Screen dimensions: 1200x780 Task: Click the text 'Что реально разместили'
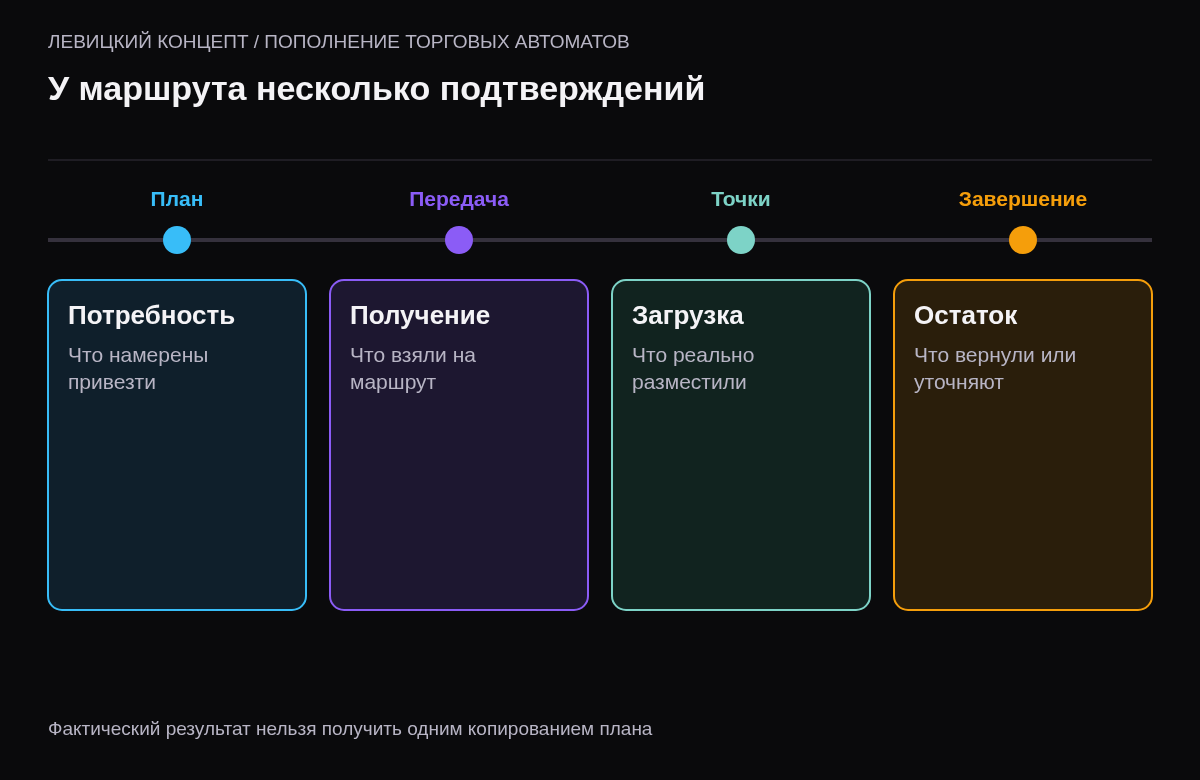(x=693, y=368)
